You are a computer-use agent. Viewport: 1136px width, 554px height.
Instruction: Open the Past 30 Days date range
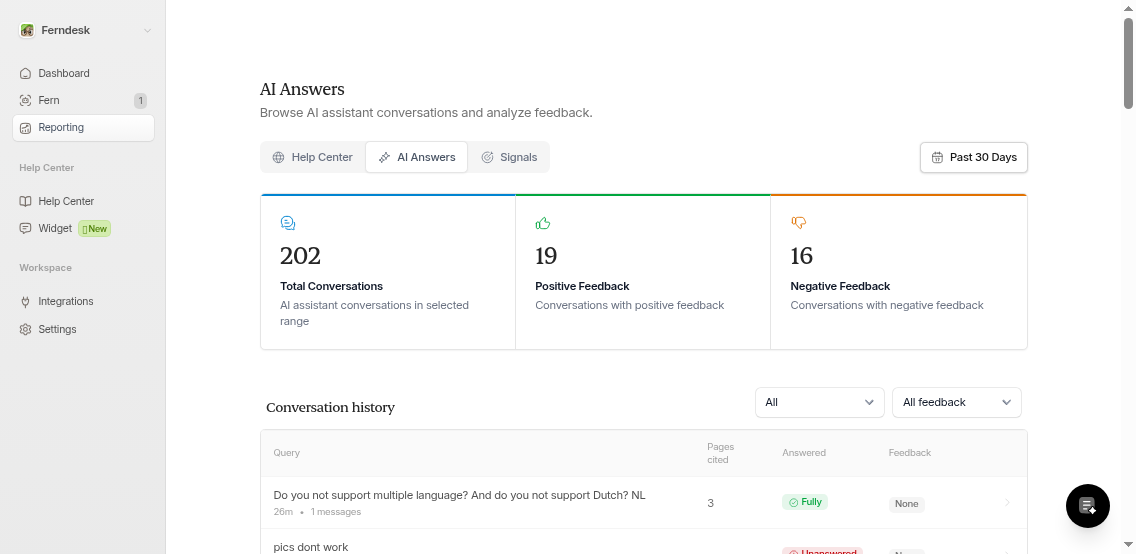(x=974, y=157)
